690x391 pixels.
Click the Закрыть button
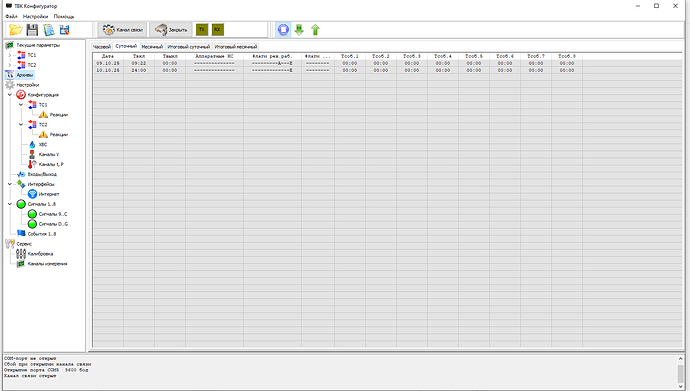coord(171,30)
